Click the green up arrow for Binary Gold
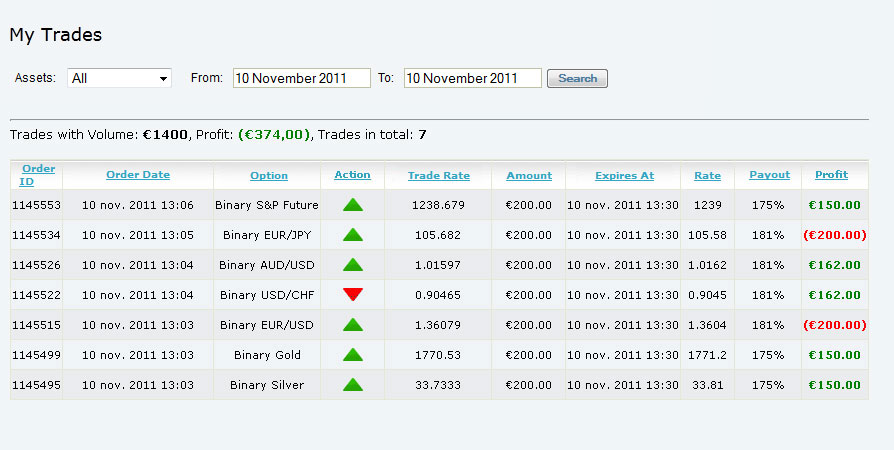This screenshot has width=894, height=450. pyautogui.click(x=352, y=355)
